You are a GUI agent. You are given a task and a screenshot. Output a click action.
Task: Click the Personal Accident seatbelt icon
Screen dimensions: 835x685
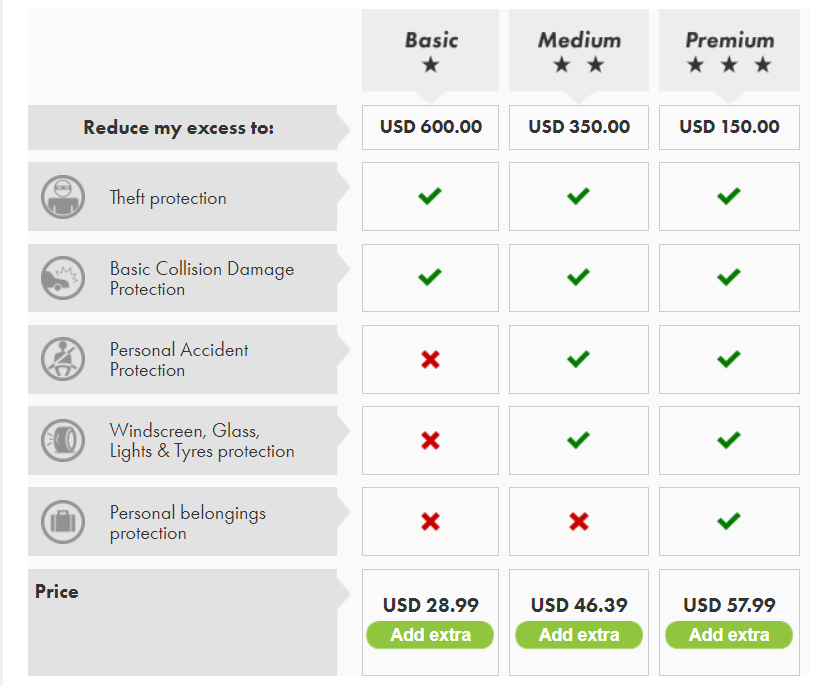[63, 359]
